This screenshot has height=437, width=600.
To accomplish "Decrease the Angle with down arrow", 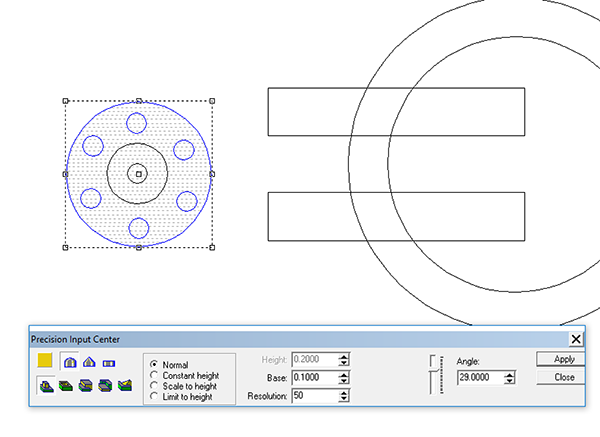I will click(x=509, y=381).
